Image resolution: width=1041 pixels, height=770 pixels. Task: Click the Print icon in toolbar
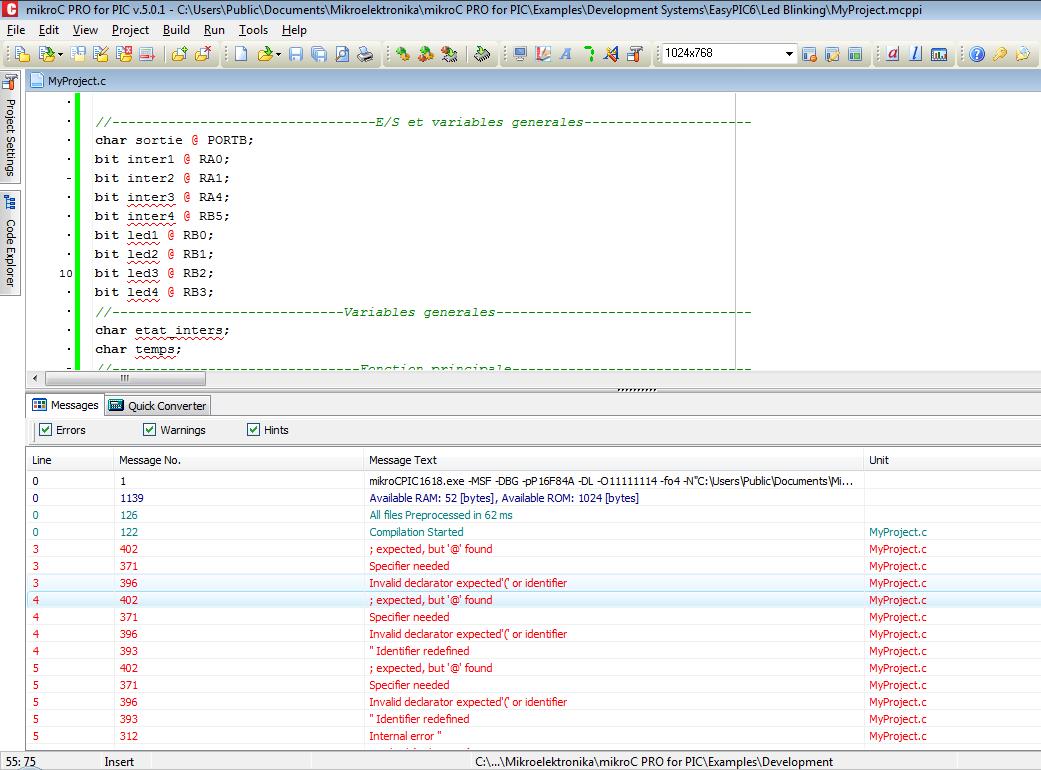(x=366, y=54)
